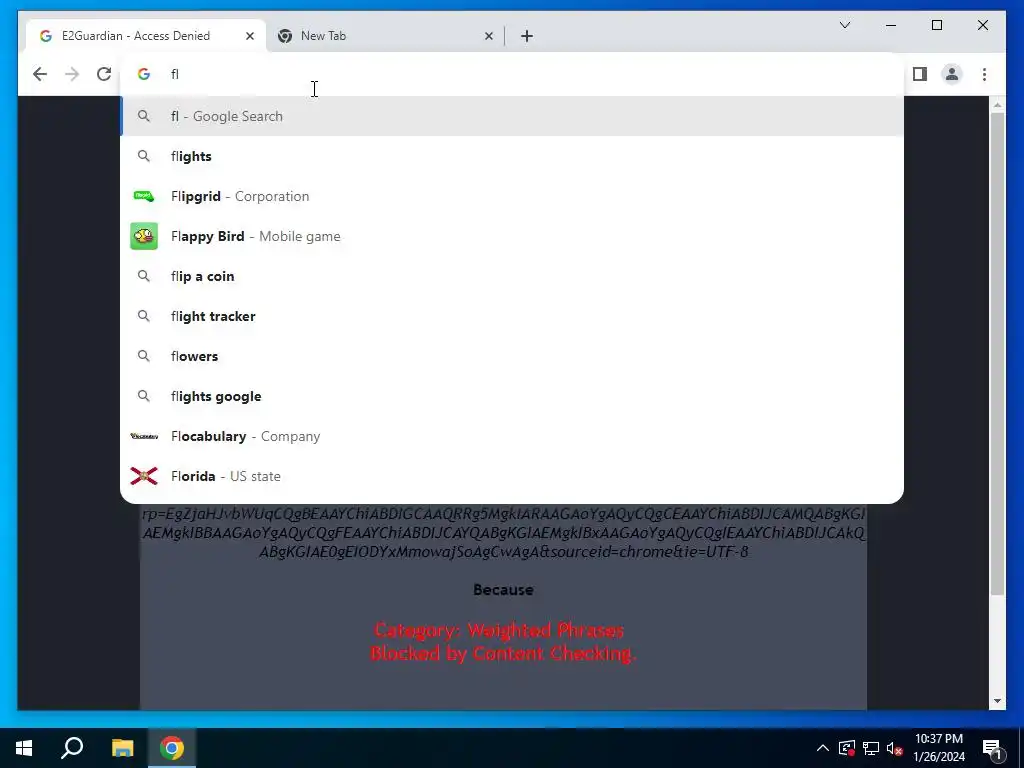Click the page's vertical scrollbar thumb
Viewport: 1024px width, 768px height.
point(997,353)
